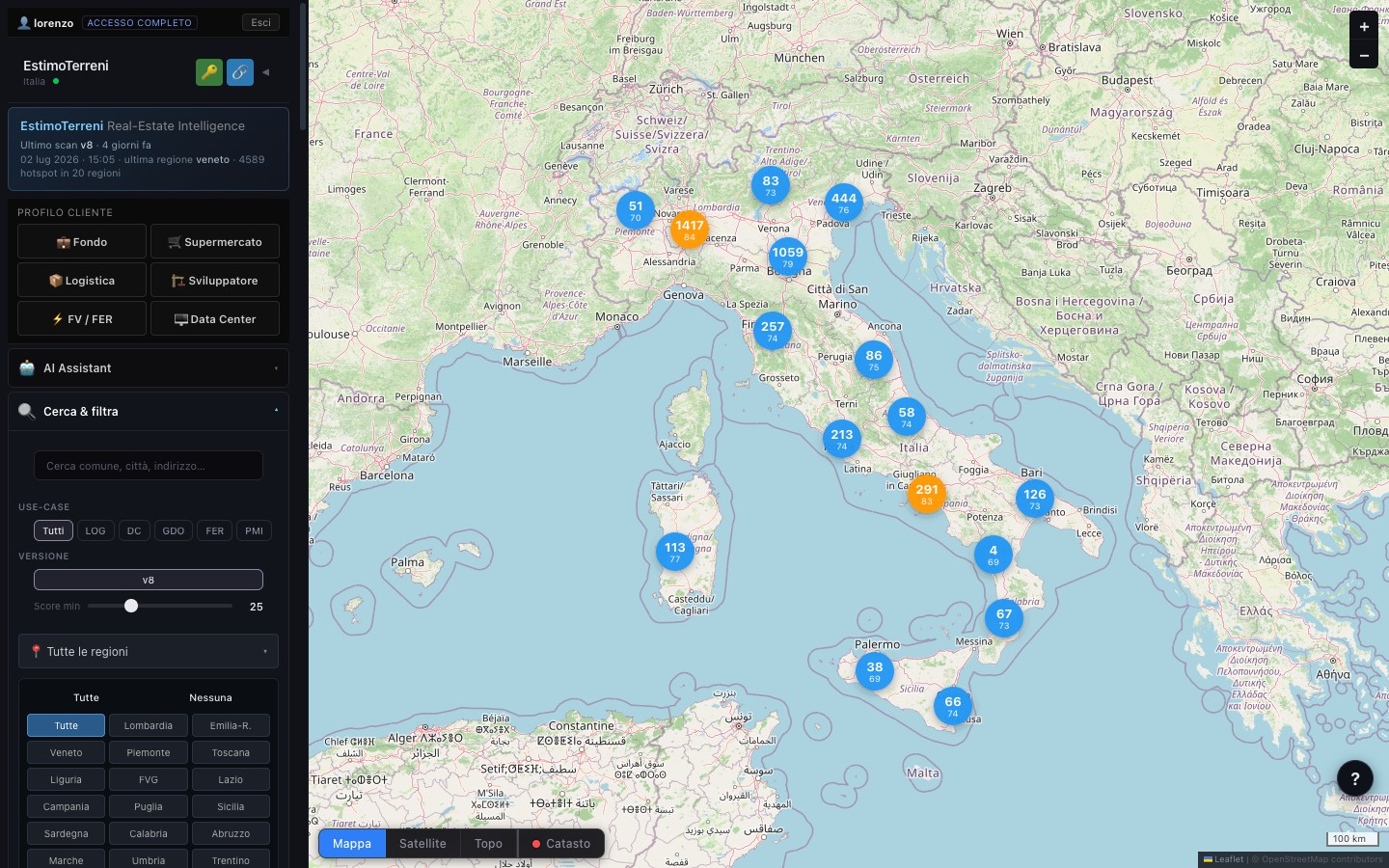Click the 51 cluster marker in Piemonte
The height and width of the screenshot is (868, 1389).
pos(636,210)
